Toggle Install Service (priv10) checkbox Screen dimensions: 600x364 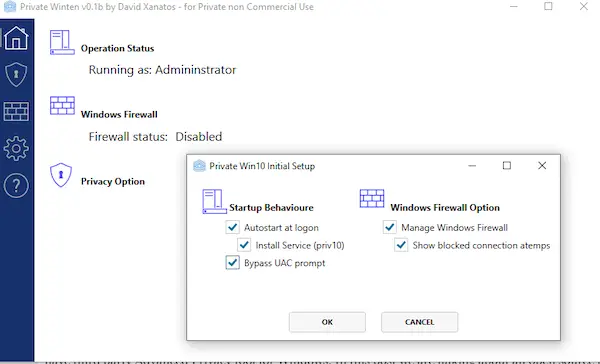tap(244, 245)
